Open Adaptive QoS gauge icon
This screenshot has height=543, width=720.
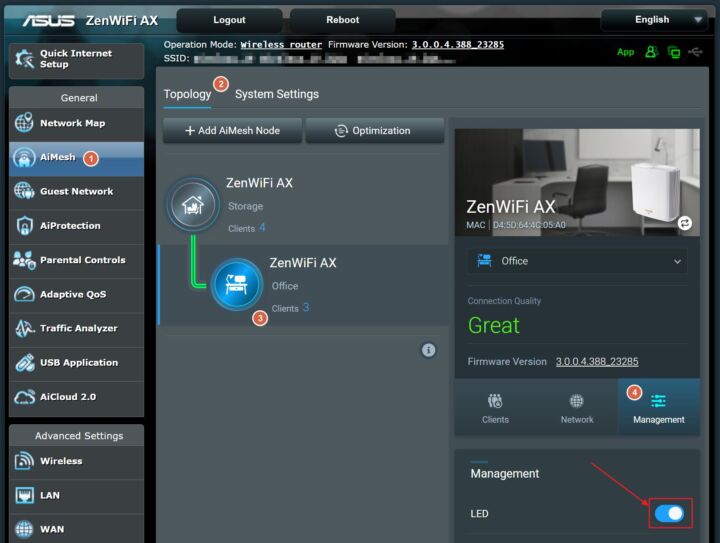pyautogui.click(x=24, y=294)
